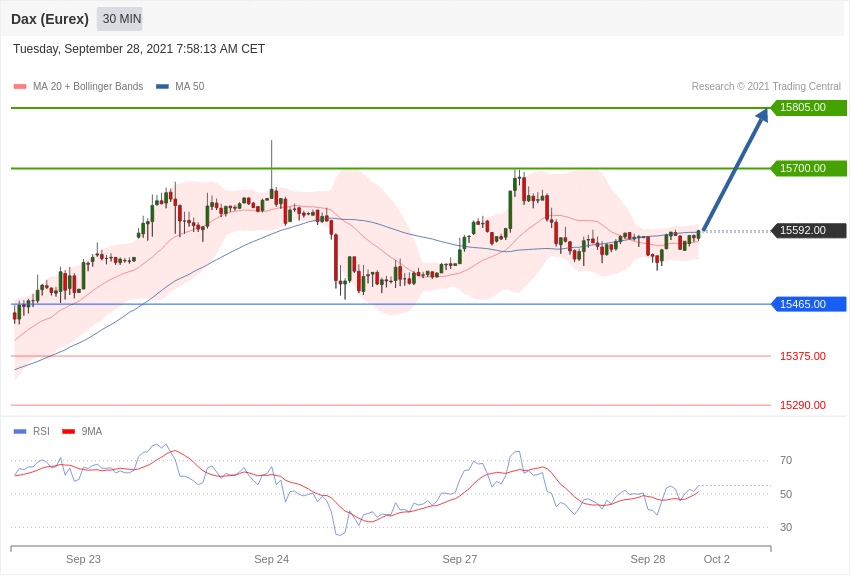This screenshot has height=576, width=850.
Task: Click the 15592.00 current price label
Action: tap(808, 230)
